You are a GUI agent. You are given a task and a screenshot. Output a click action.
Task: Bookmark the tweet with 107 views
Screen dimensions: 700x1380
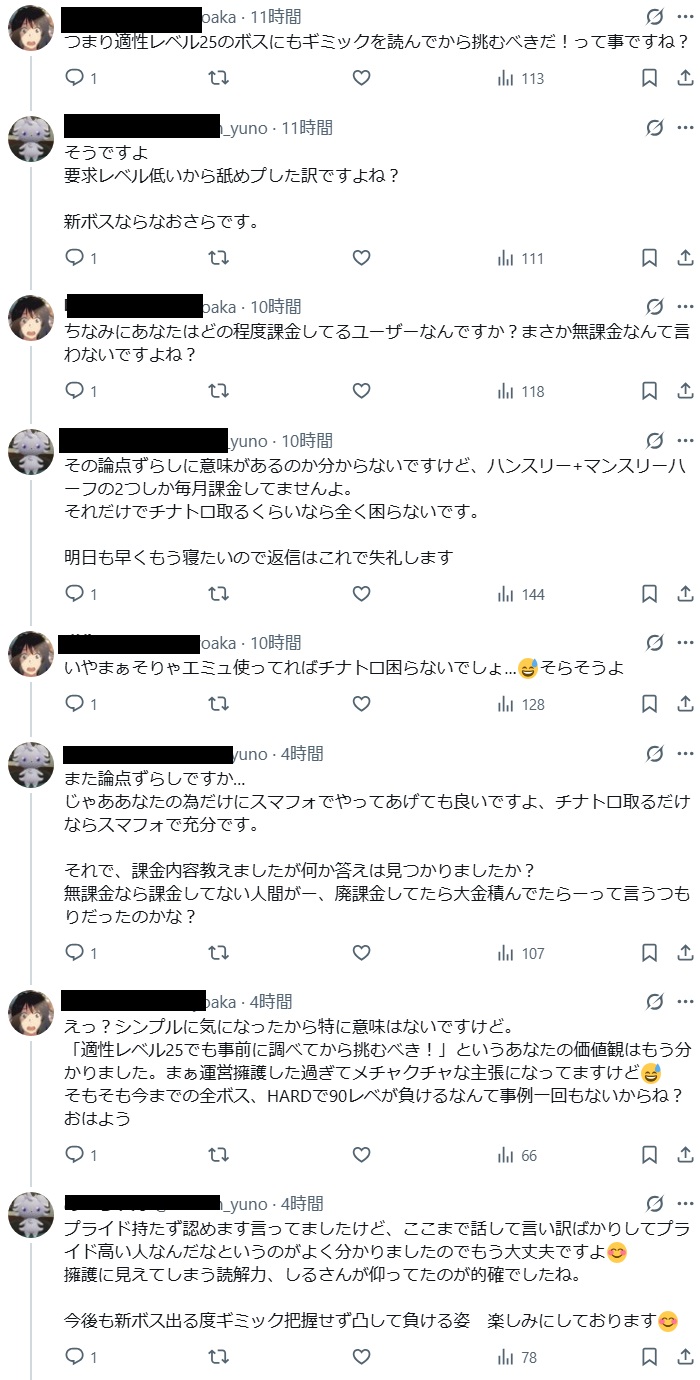[649, 953]
